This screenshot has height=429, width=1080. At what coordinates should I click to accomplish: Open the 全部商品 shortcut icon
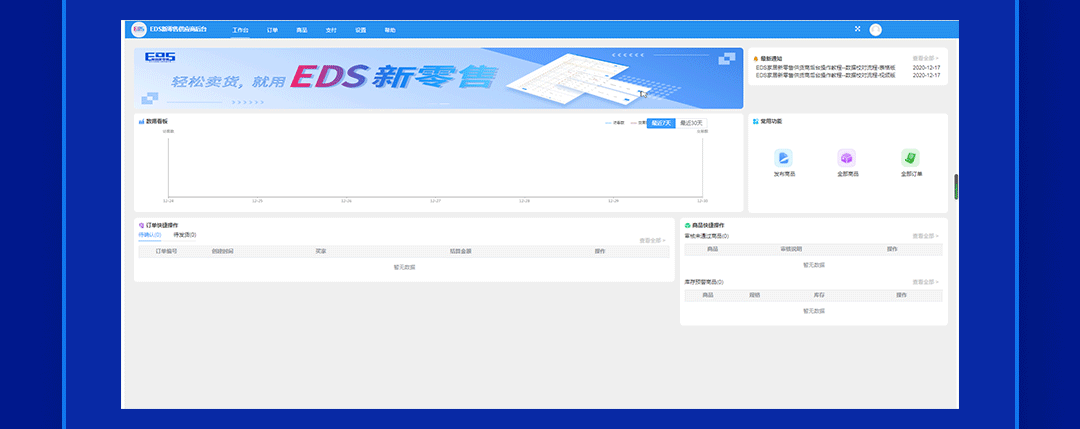click(x=847, y=158)
